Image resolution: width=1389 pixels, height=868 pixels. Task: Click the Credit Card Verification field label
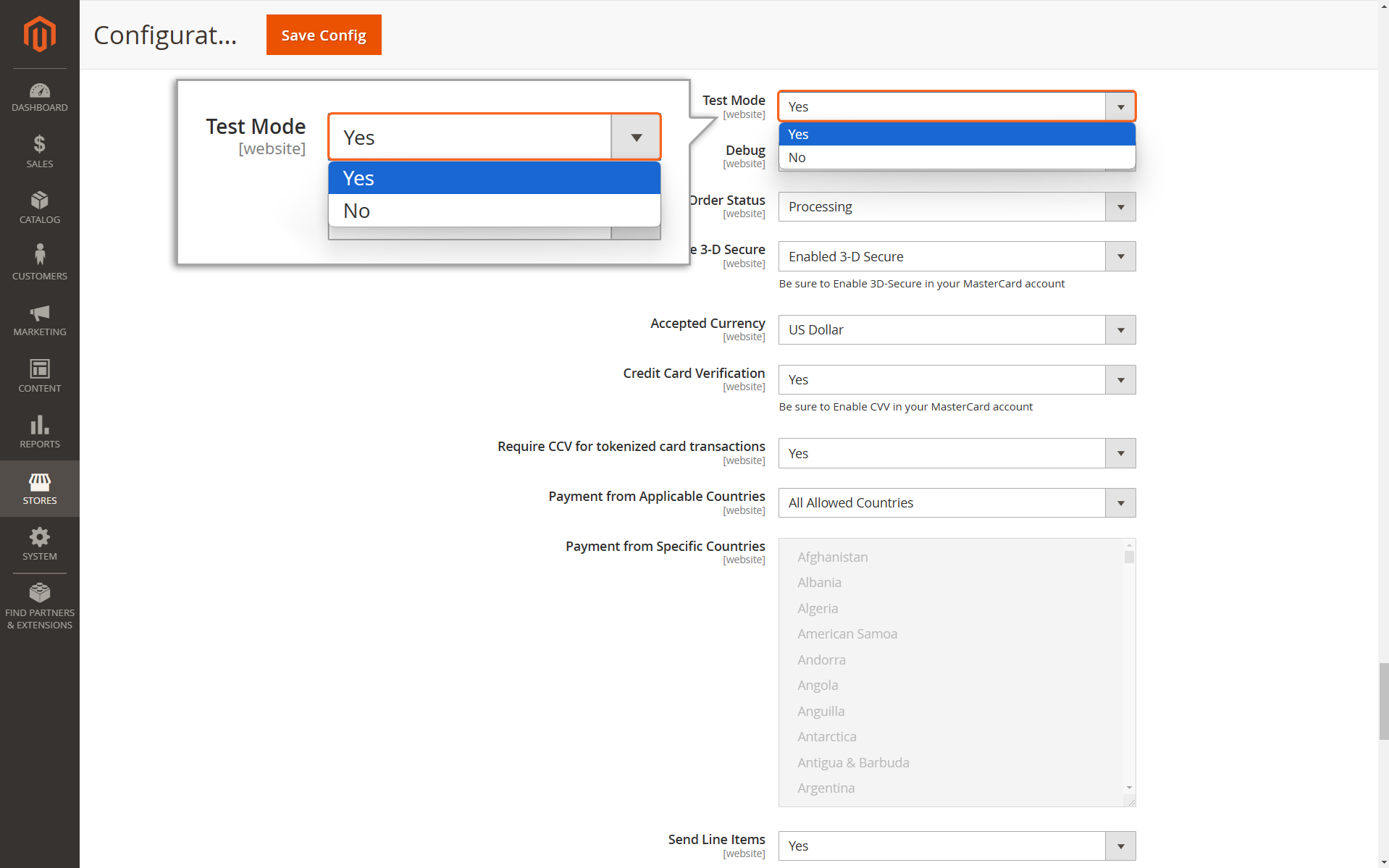click(x=694, y=374)
